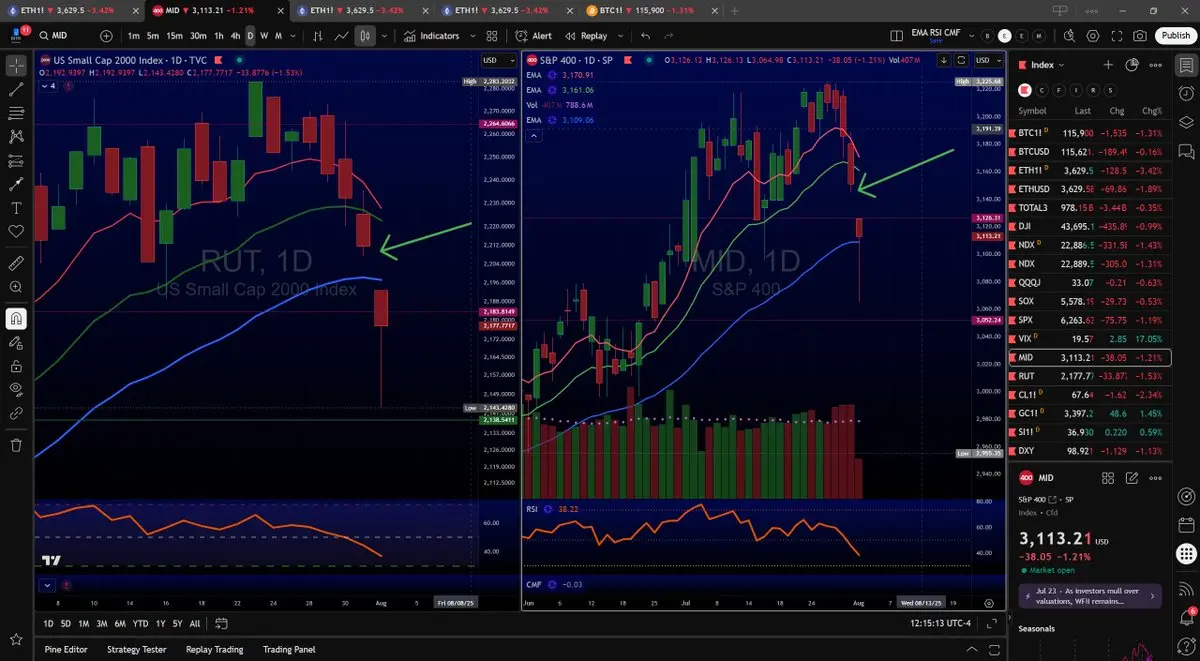Filter watchlist by red flag color
This screenshot has height=661, width=1200.
point(1025,89)
